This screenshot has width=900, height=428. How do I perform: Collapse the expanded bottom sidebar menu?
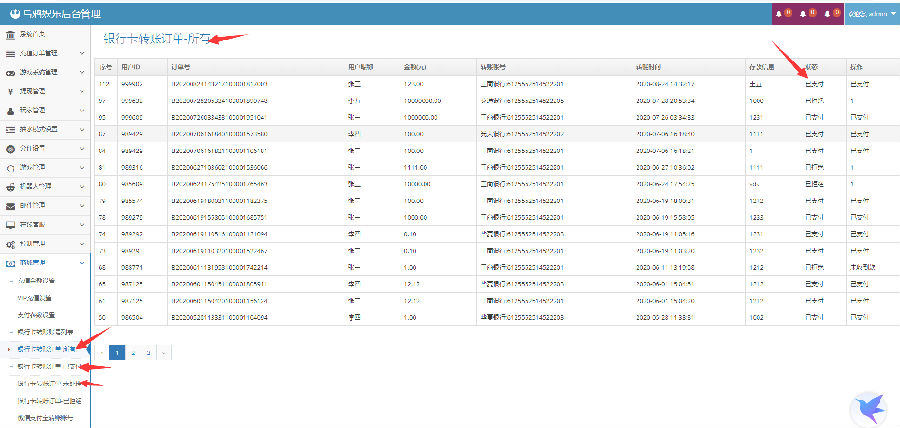83,262
